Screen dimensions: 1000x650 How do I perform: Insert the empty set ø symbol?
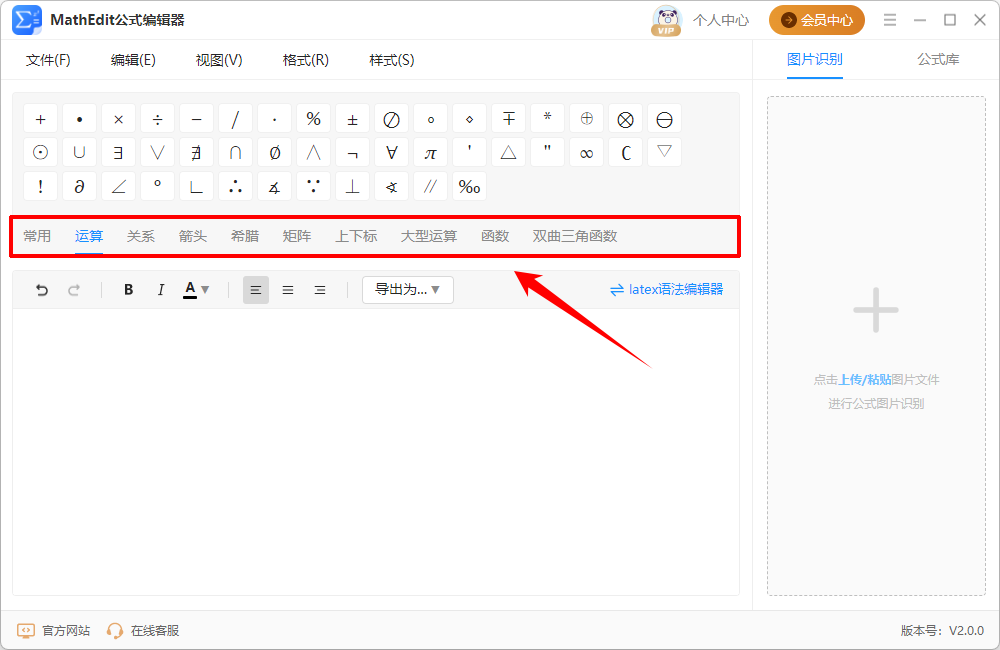tap(274, 153)
